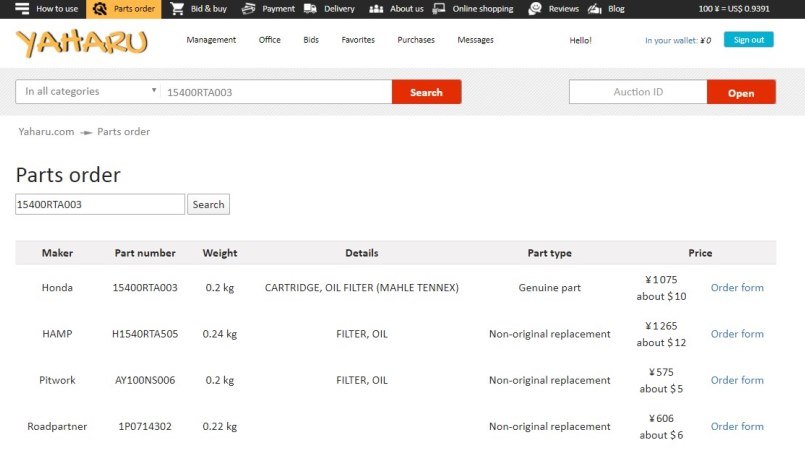The width and height of the screenshot is (805, 461).
Task: Click the Pitwork maker cell
Action: click(x=57, y=380)
